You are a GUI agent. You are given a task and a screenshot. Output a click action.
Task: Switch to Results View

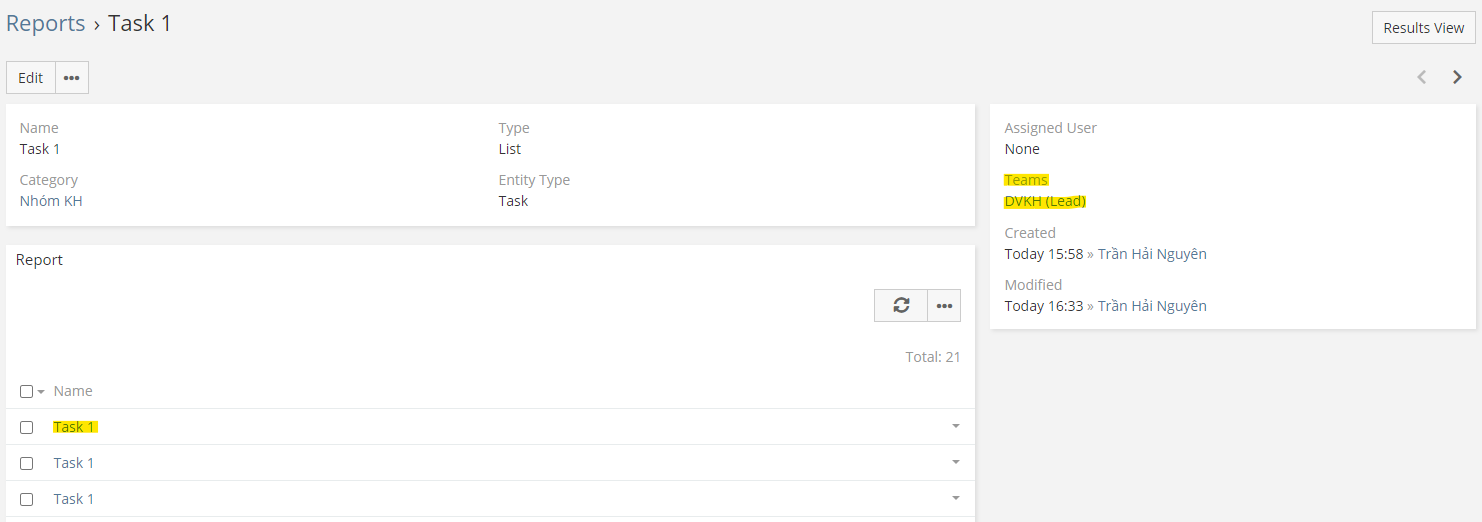click(1423, 28)
